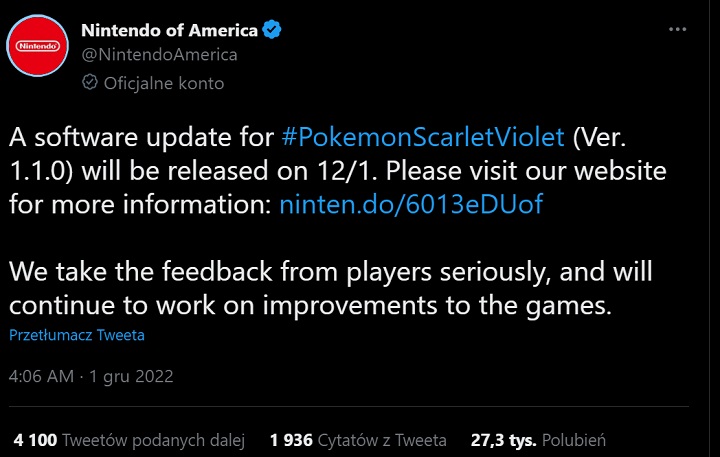Show the "Polubień" likes list
The width and height of the screenshot is (720, 457).
pyautogui.click(x=574, y=439)
